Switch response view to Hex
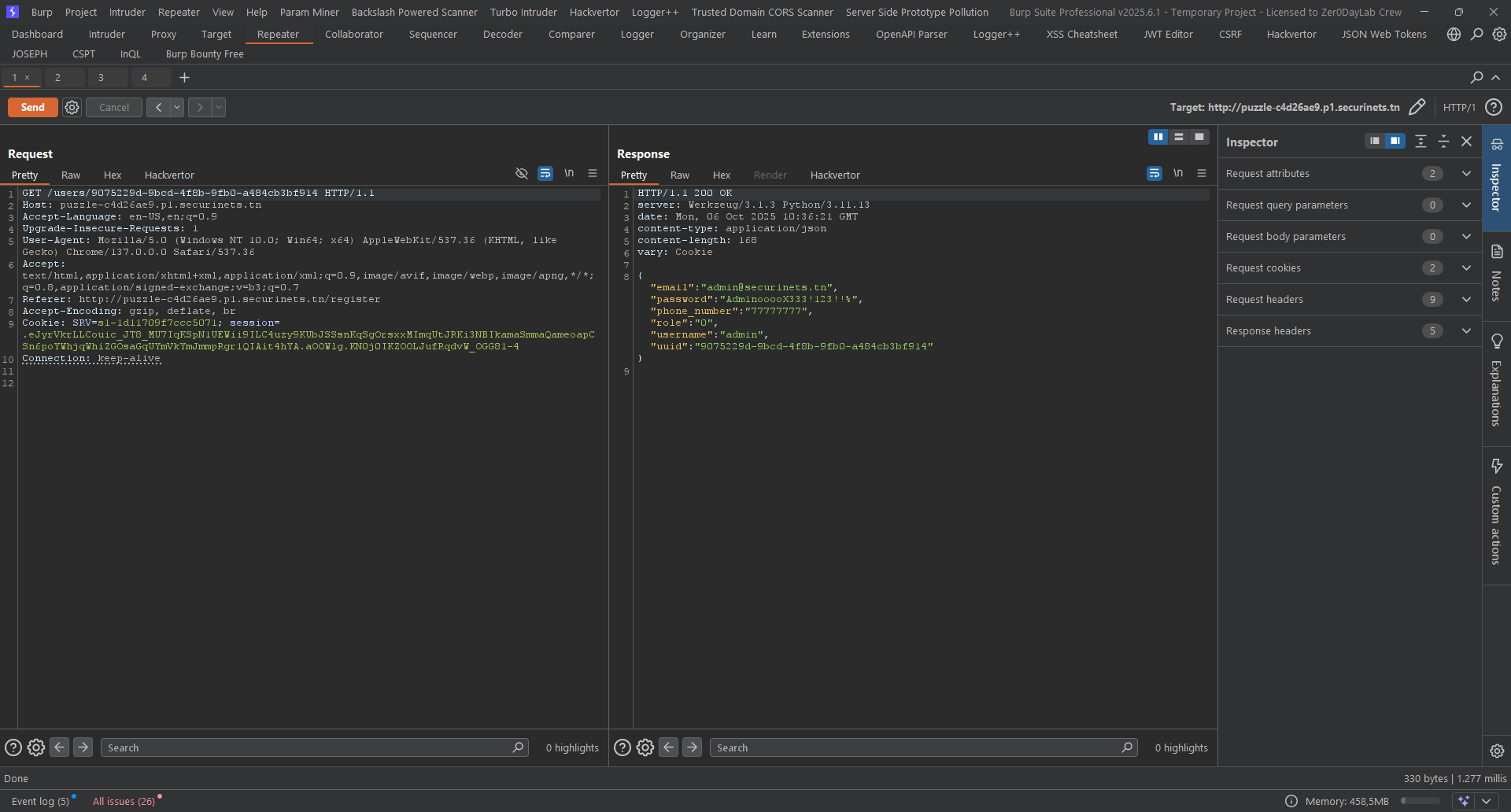This screenshot has width=1511, height=812. click(722, 175)
